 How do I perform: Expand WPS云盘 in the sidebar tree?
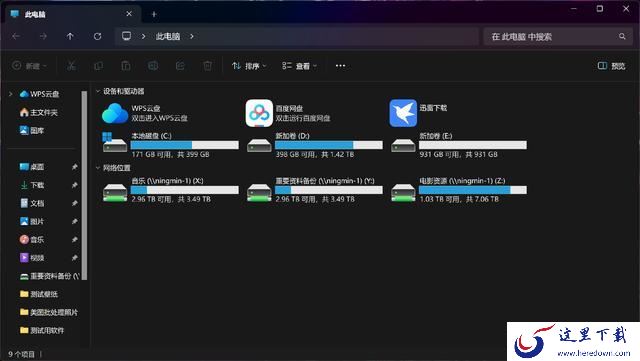(11, 94)
